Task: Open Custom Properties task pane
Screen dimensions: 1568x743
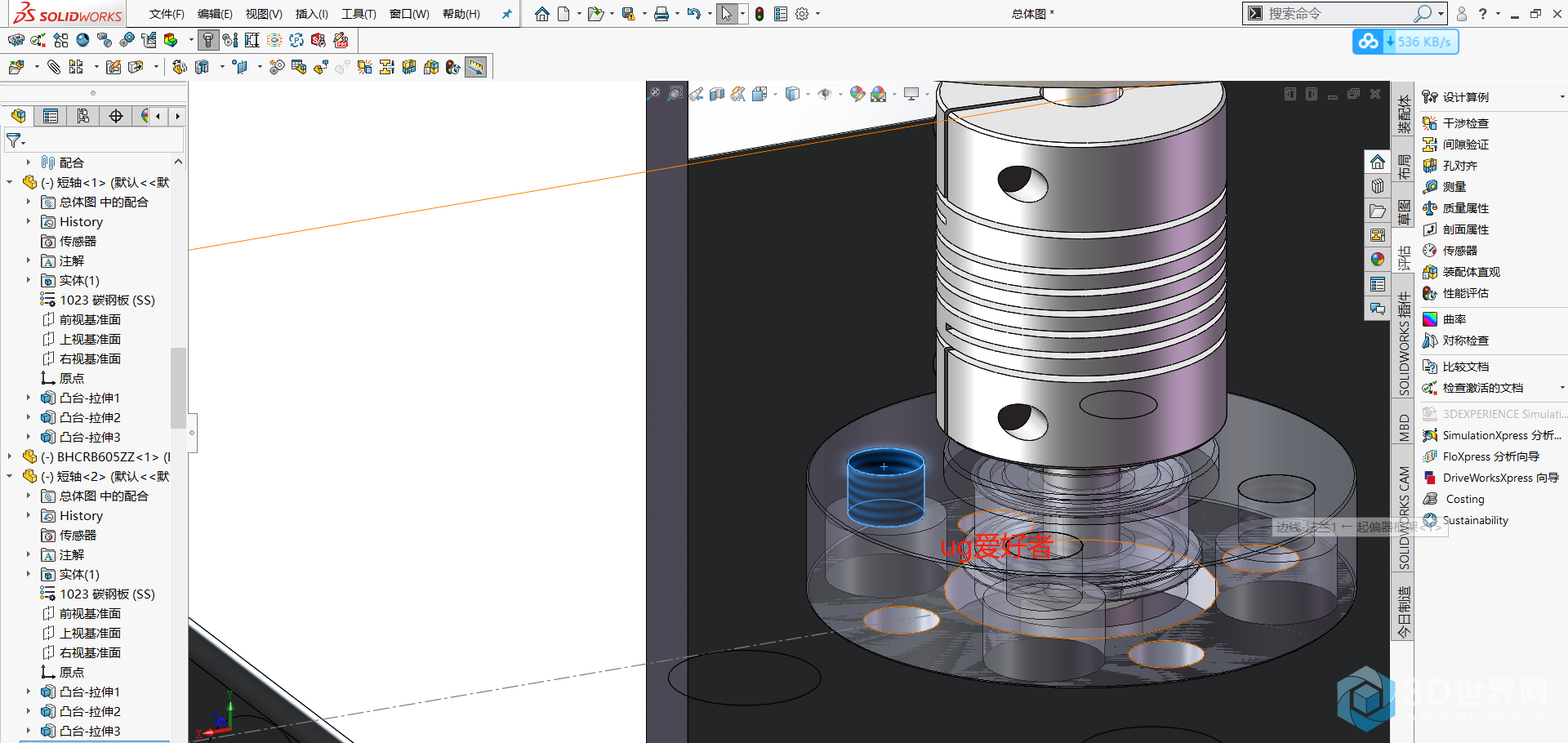Action: click(x=1378, y=284)
